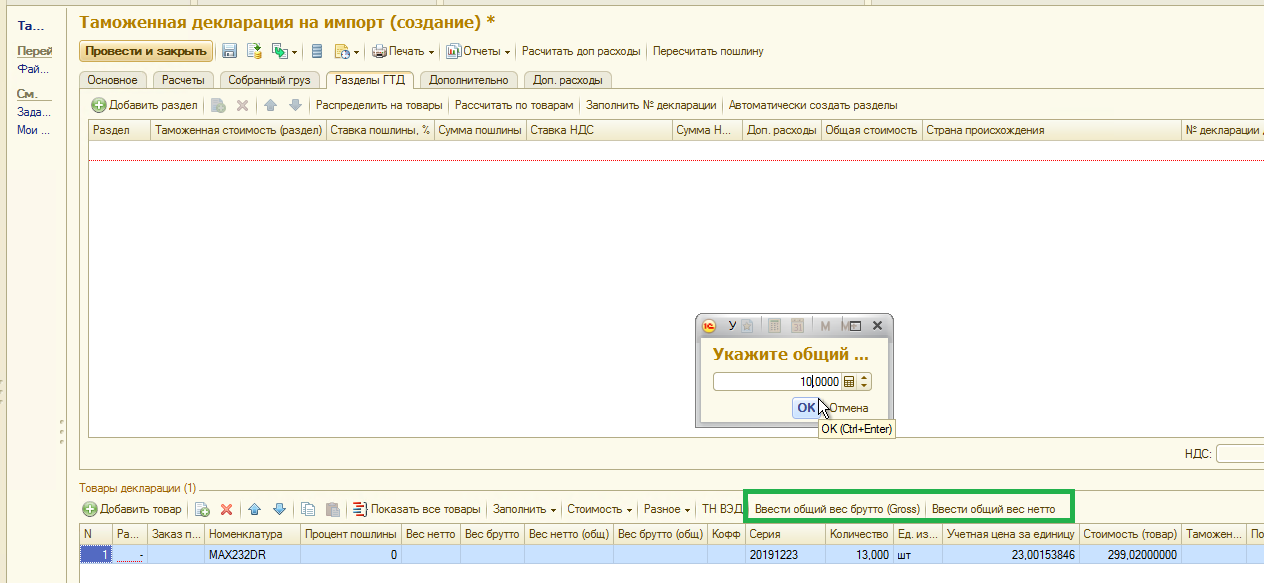Open the Отчеты dropdown menu
1264x583 pixels.
click(x=479, y=51)
